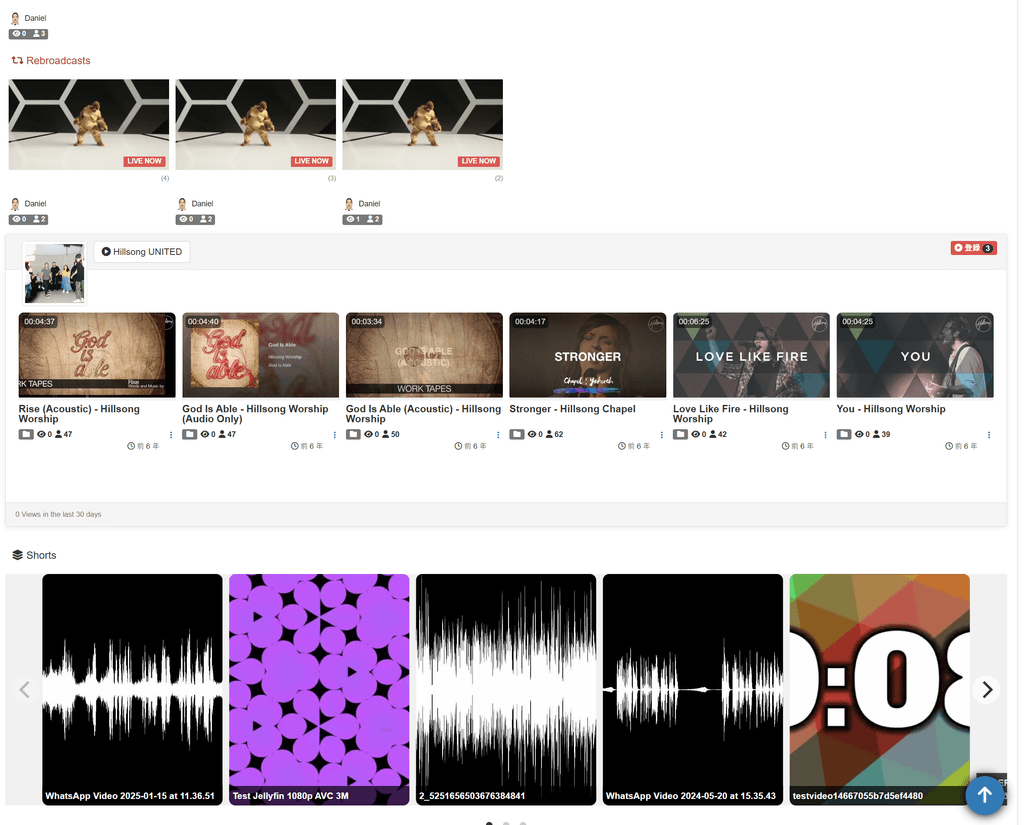
Task: Click '0 Views in the last 30 days'
Action: [x=58, y=515]
